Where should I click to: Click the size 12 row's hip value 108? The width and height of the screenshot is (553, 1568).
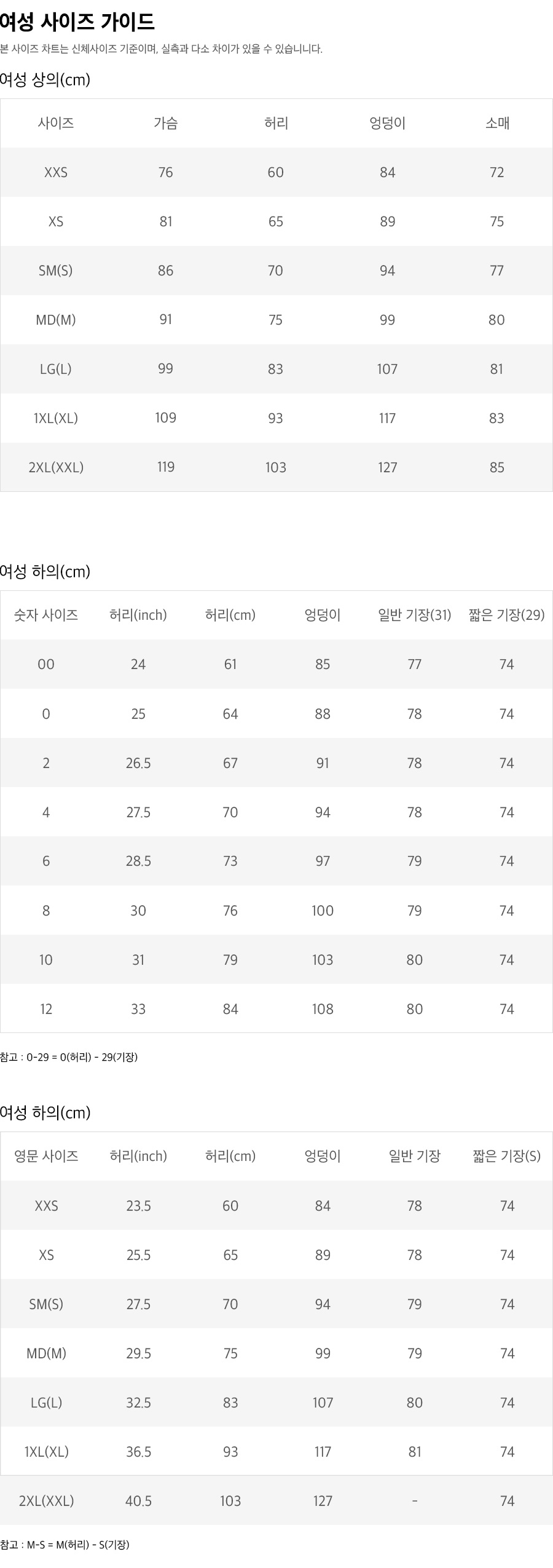tap(323, 1009)
